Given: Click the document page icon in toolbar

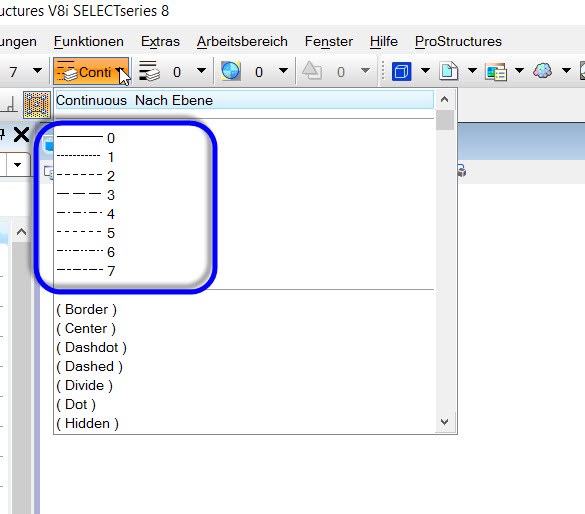Looking at the screenshot, I should pyautogui.click(x=448, y=71).
